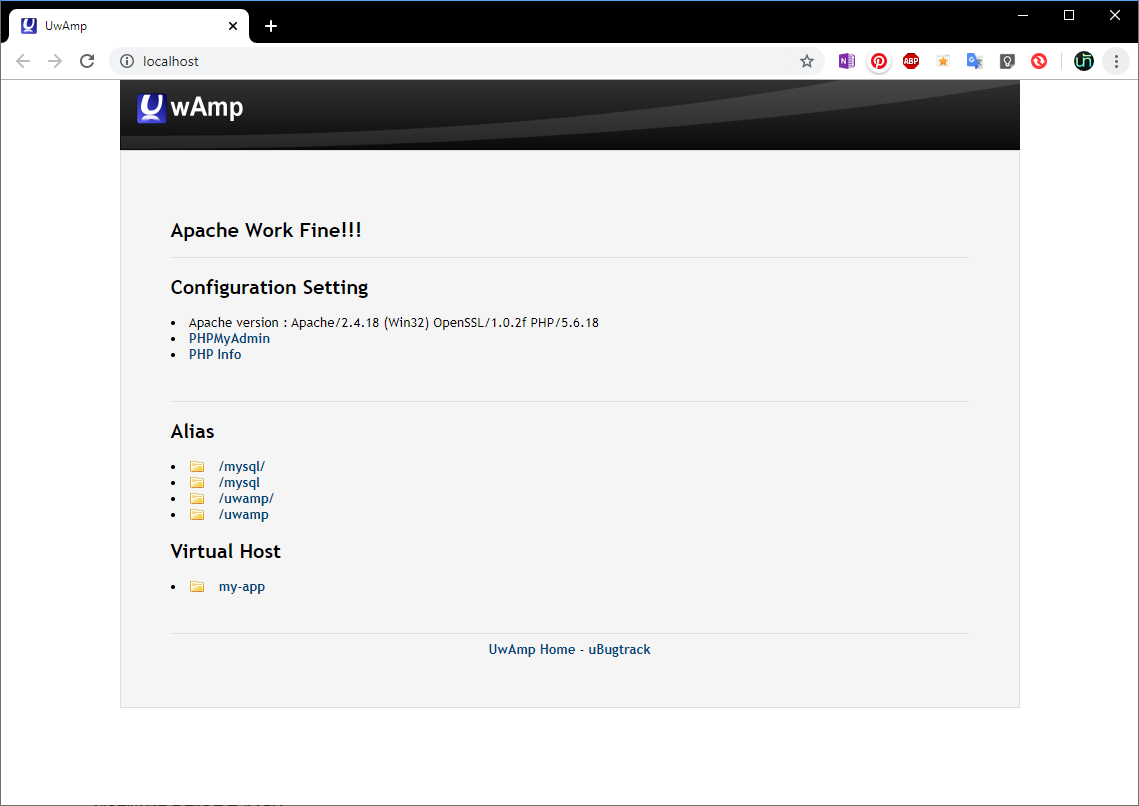
Task: Open the /mysql/ alias link
Action: click(242, 466)
